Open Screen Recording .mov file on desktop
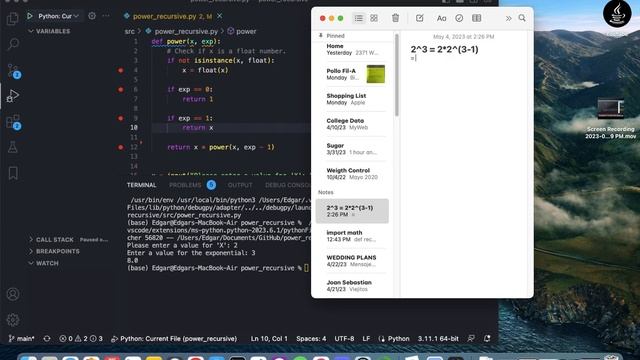This screenshot has width=640, height=360. (x=611, y=119)
